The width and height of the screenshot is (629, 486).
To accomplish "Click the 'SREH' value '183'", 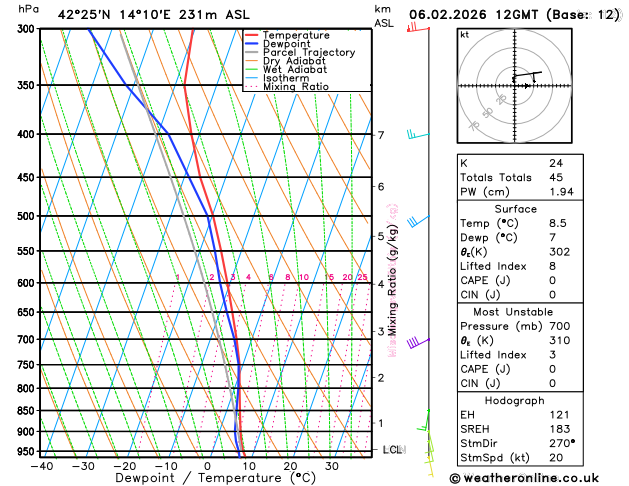I will pos(560,429).
